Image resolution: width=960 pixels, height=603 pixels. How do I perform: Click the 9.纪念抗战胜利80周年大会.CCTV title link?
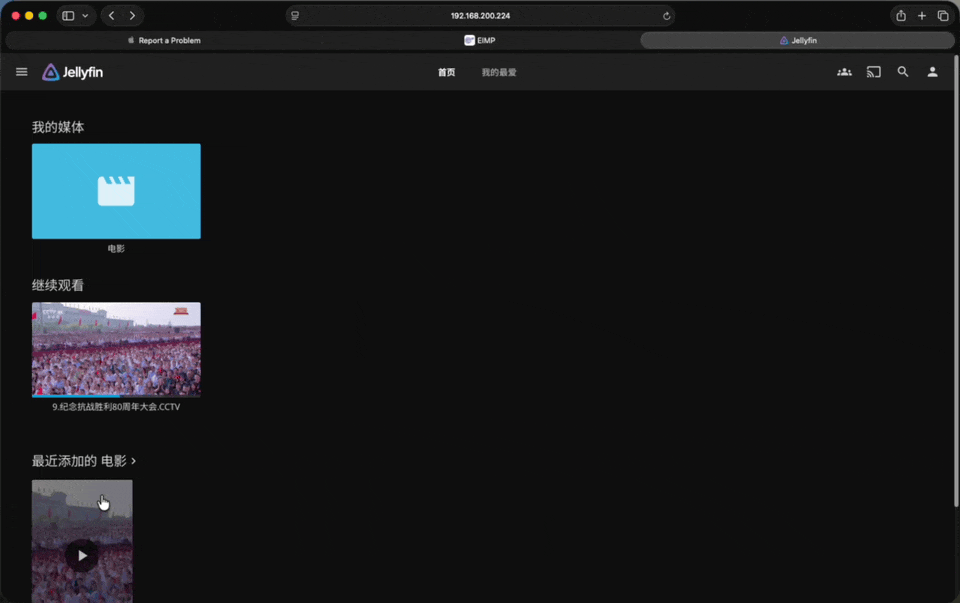coord(116,407)
